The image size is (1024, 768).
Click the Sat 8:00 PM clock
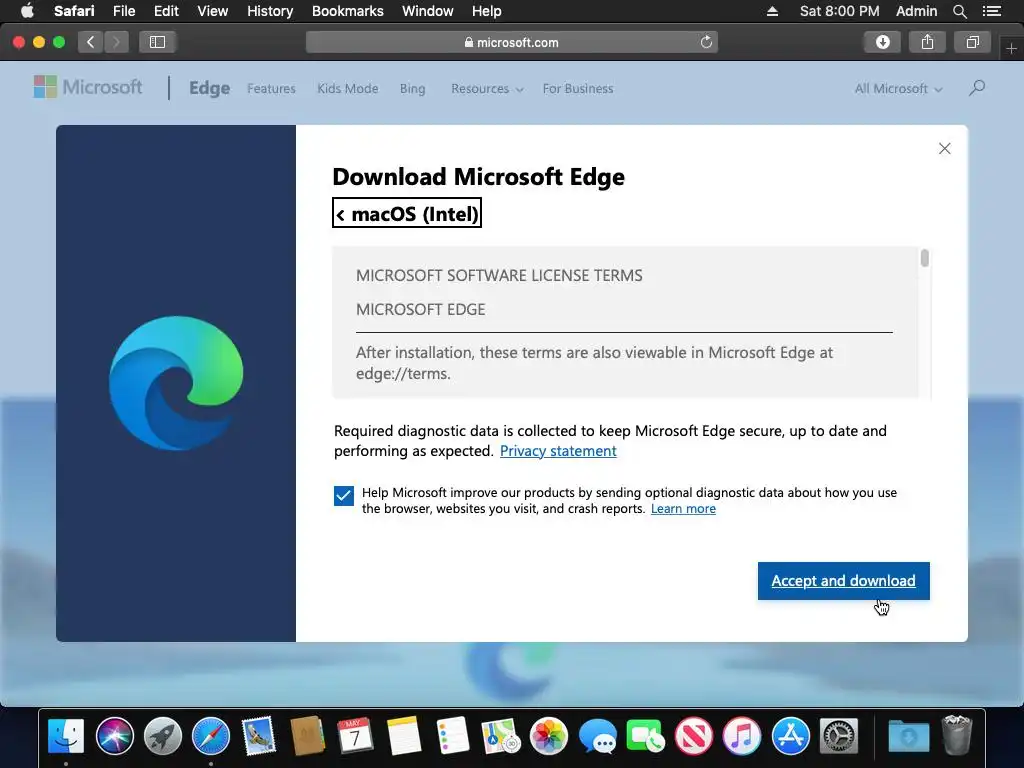click(839, 11)
